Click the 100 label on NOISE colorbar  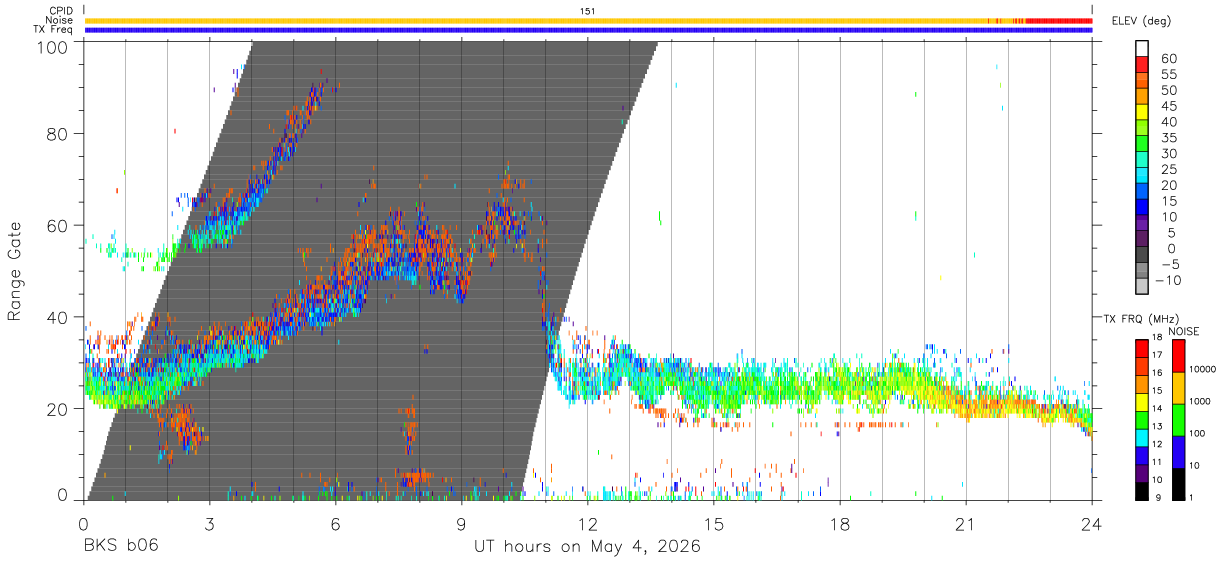point(1197,433)
